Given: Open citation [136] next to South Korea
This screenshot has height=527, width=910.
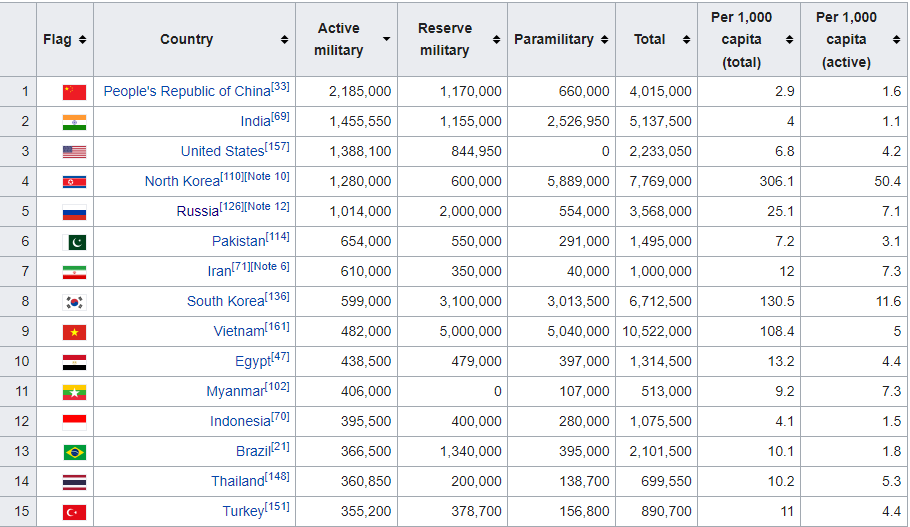Looking at the screenshot, I should pos(277,297).
